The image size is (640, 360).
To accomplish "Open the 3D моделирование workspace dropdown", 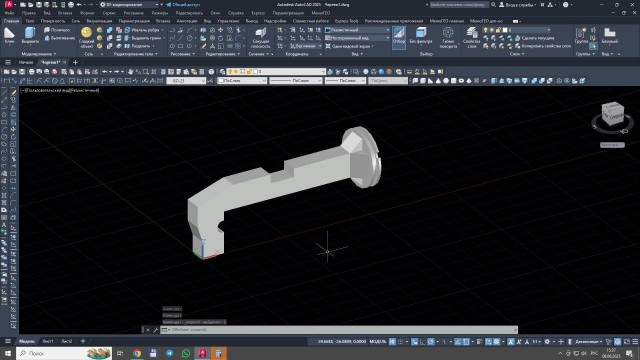I will pyautogui.click(x=130, y=4).
